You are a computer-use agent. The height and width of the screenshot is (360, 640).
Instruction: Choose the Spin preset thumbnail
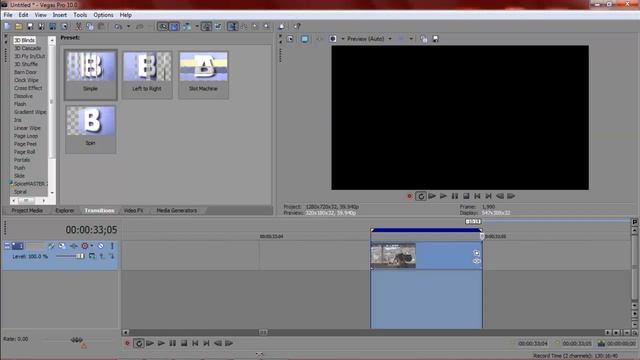tap(91, 129)
